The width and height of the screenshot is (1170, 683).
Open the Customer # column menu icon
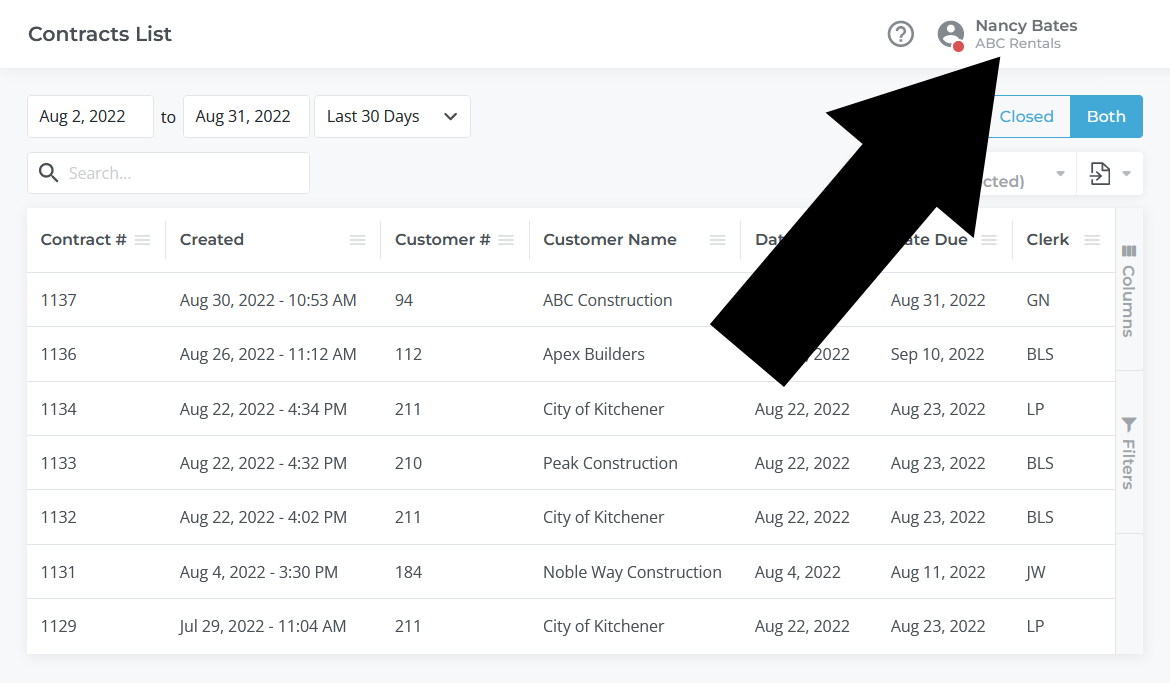point(506,240)
